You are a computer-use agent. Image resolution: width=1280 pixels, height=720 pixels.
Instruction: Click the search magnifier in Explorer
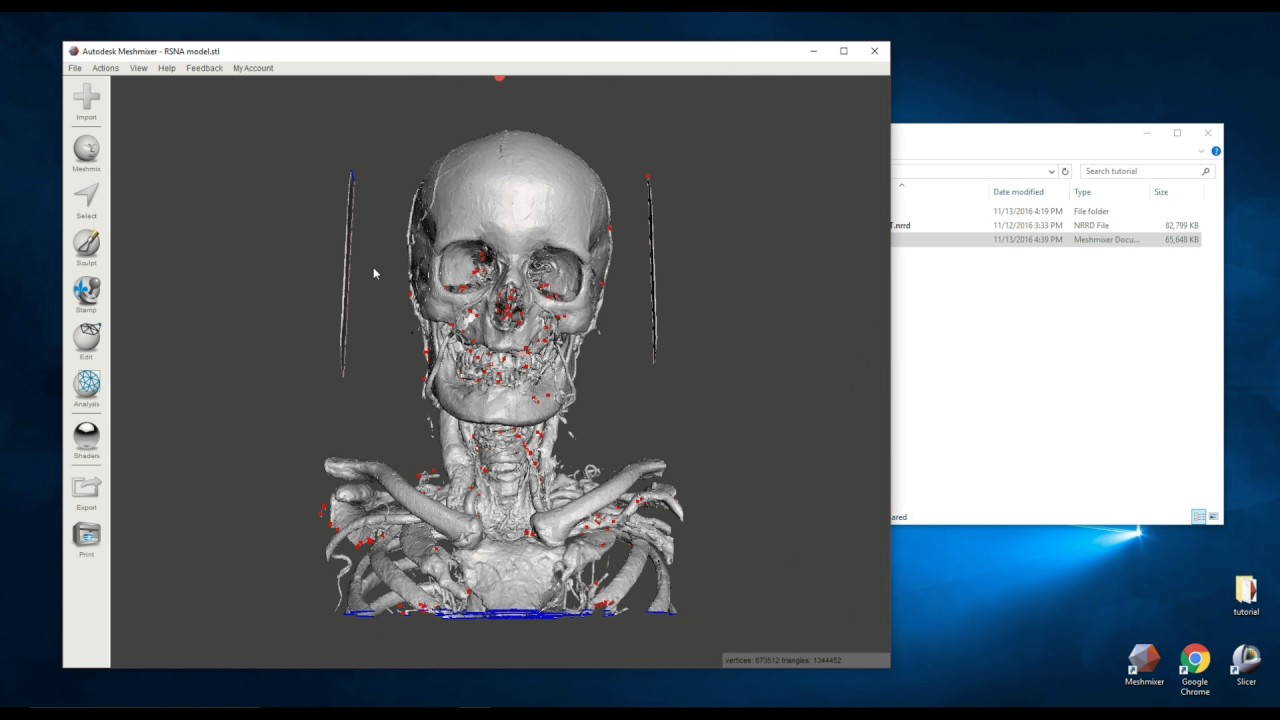pyautogui.click(x=1206, y=171)
